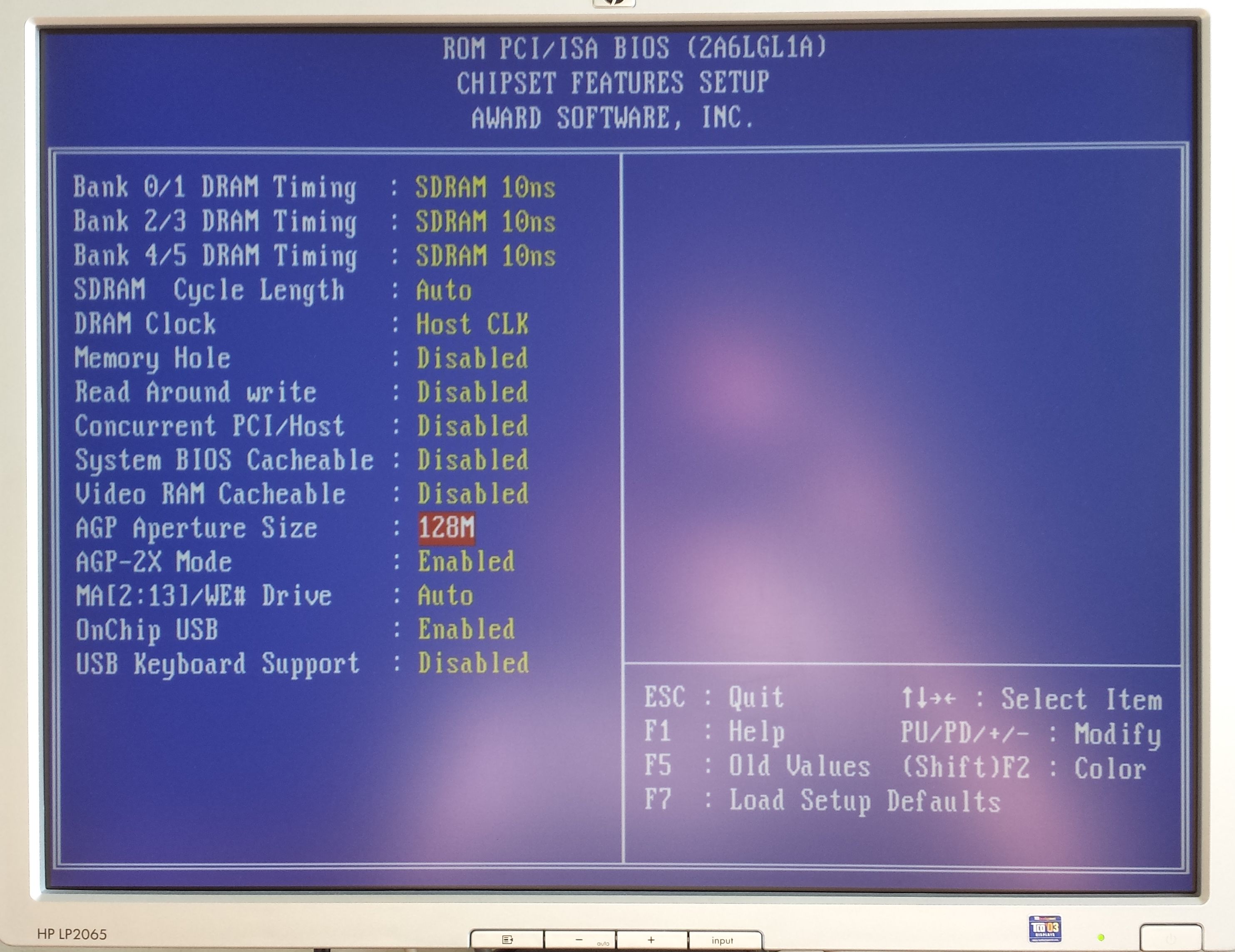This screenshot has width=1235, height=952.
Task: Click the green power LED indicator
Action: pyautogui.click(x=1101, y=938)
